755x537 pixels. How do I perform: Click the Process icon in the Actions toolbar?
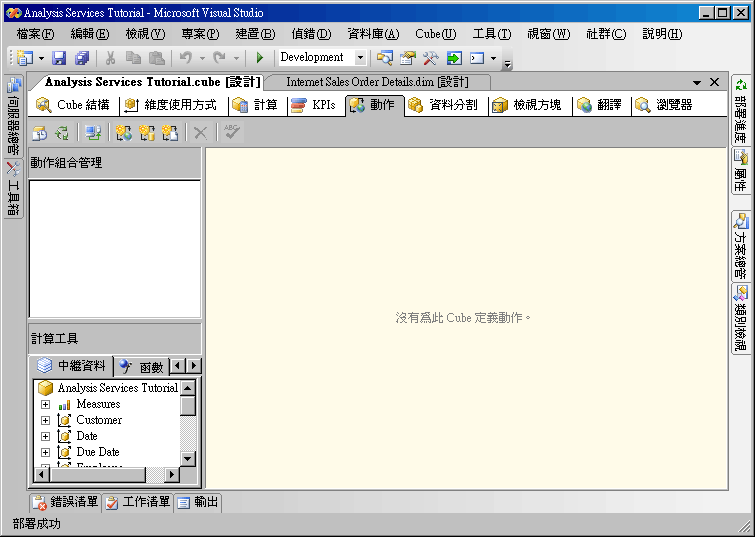[x=39, y=133]
